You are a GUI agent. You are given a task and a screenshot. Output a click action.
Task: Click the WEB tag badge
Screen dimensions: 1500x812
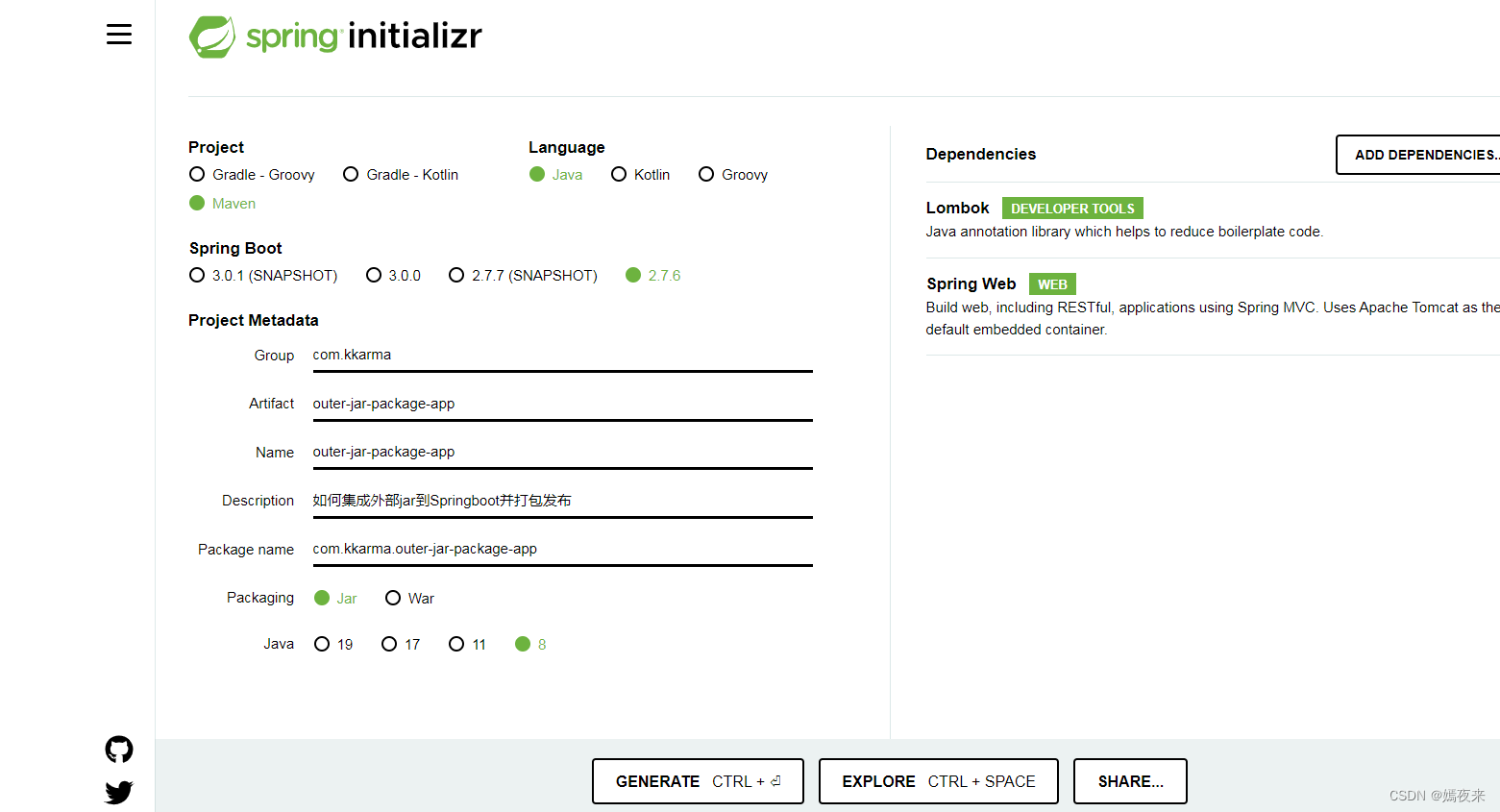pyautogui.click(x=1052, y=284)
